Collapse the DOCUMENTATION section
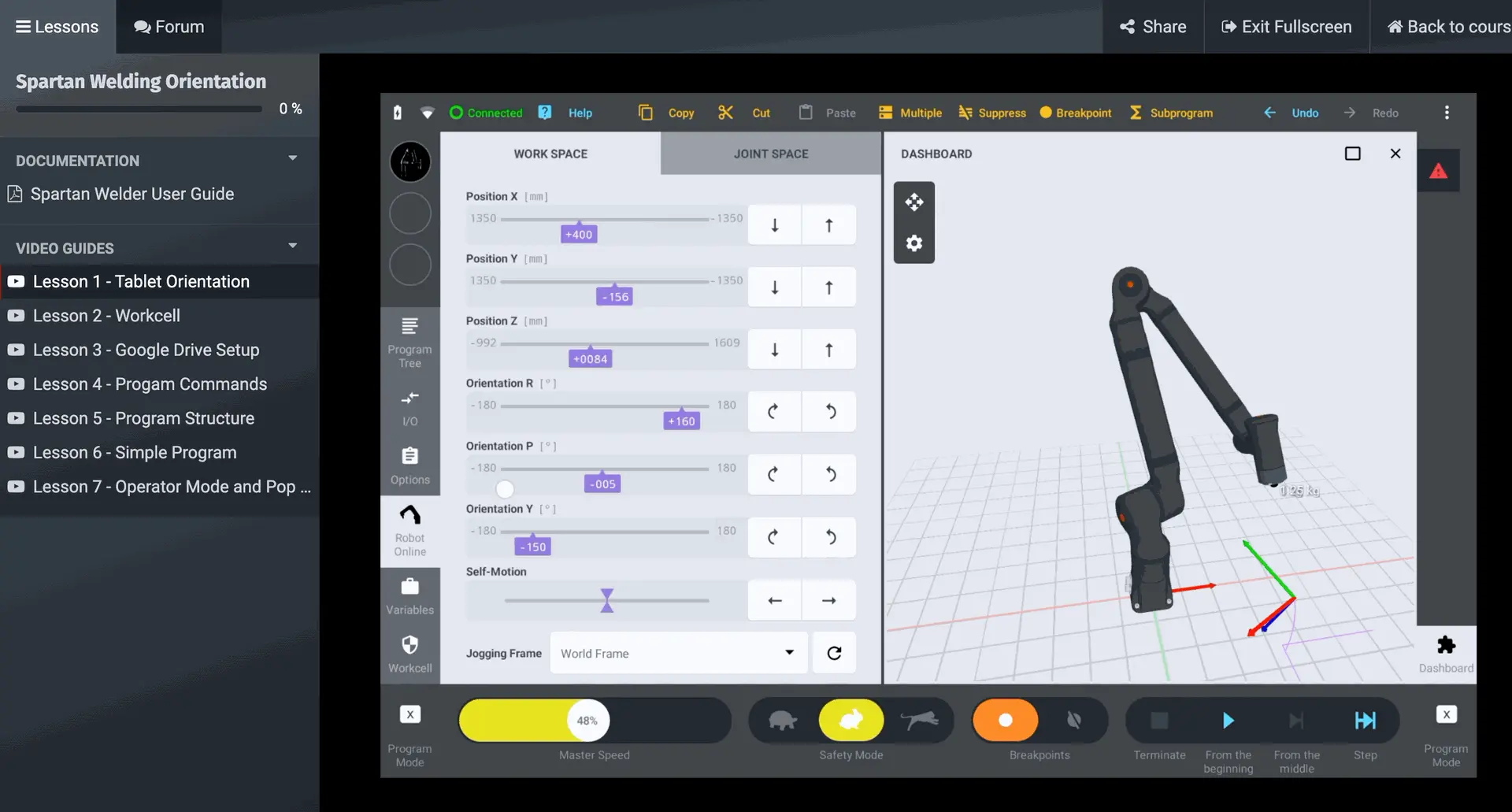Image resolution: width=1512 pixels, height=812 pixels. [292, 158]
